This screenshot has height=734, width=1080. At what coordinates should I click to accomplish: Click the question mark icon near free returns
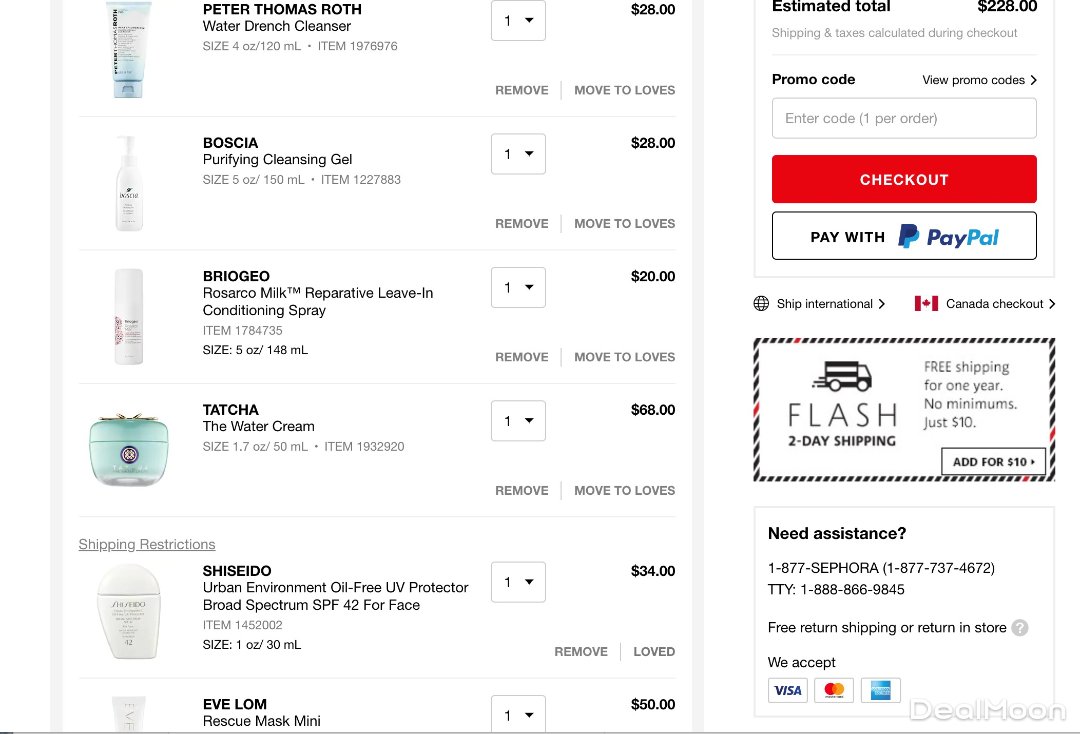coord(1020,628)
